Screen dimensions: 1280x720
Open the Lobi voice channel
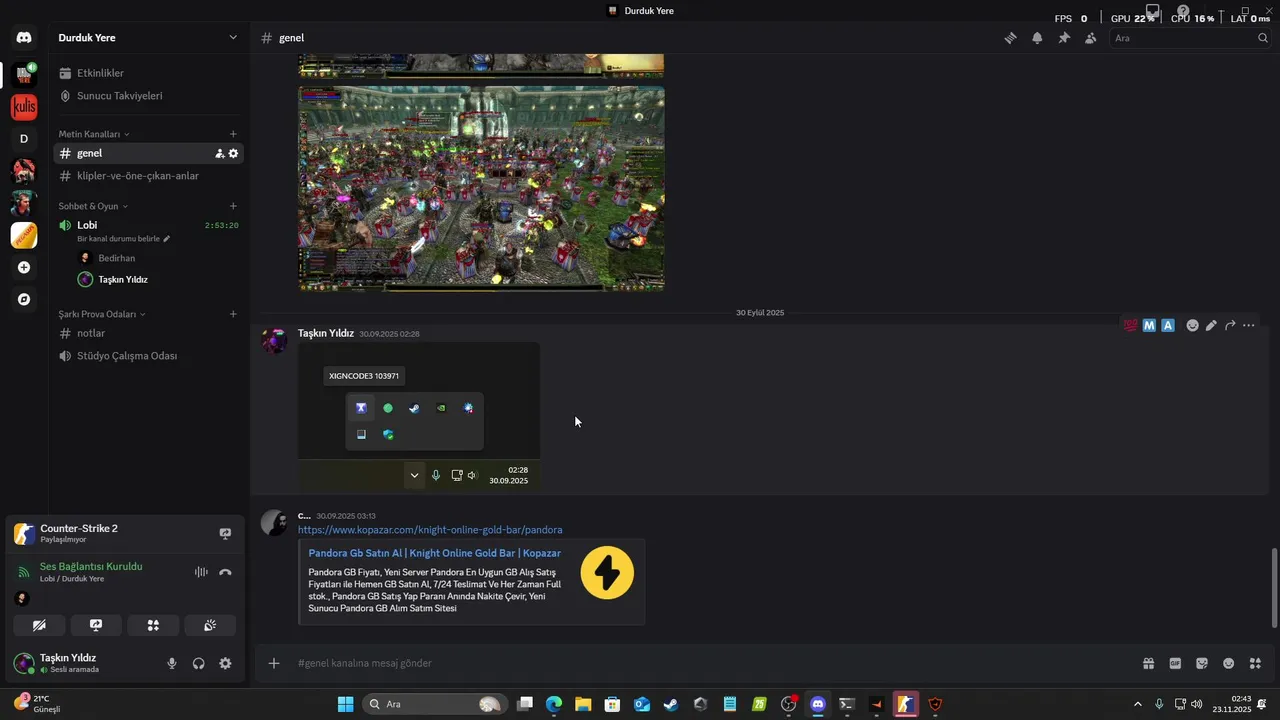pos(148,225)
